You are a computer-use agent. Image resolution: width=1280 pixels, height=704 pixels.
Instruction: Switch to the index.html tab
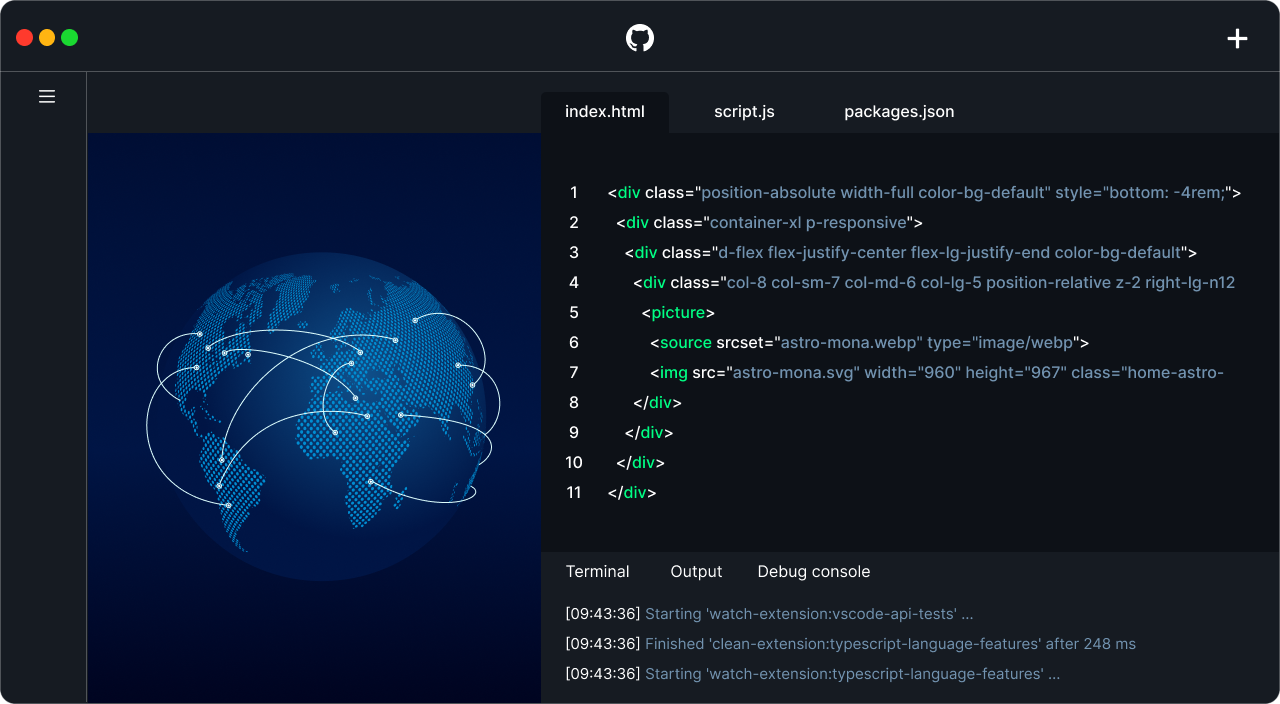point(604,112)
